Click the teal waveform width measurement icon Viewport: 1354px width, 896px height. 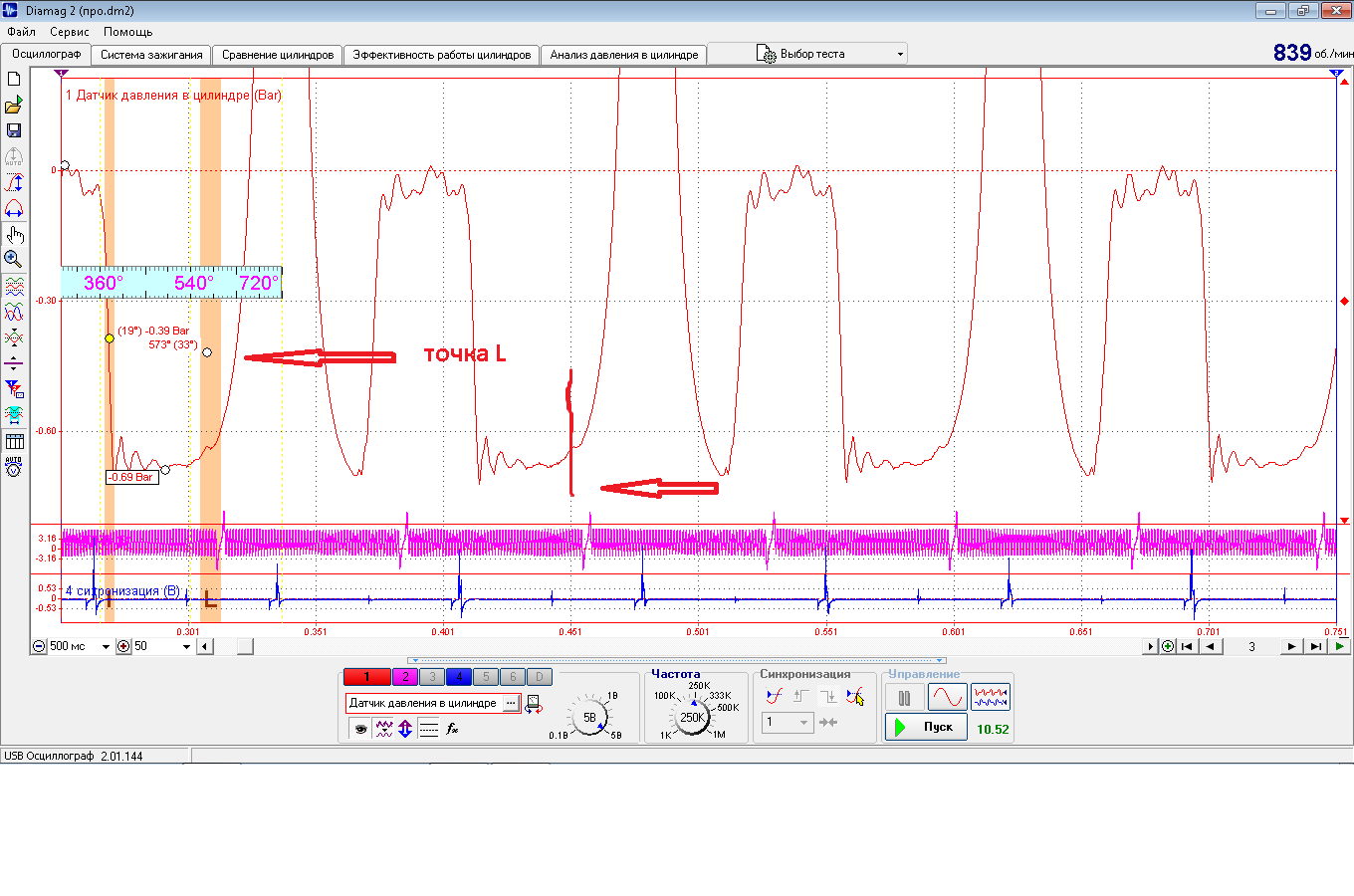[x=14, y=415]
